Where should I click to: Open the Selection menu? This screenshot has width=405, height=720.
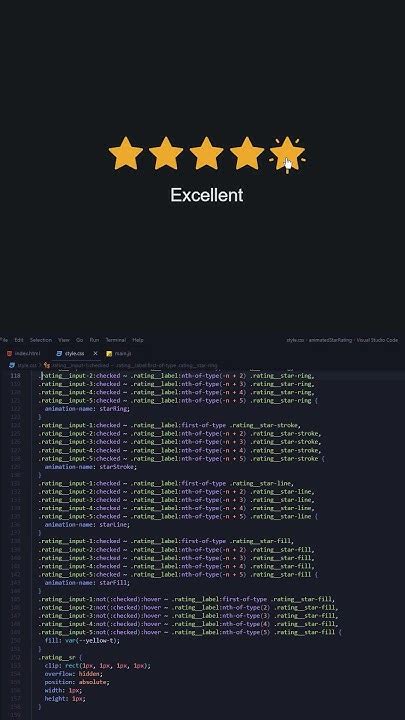41,340
